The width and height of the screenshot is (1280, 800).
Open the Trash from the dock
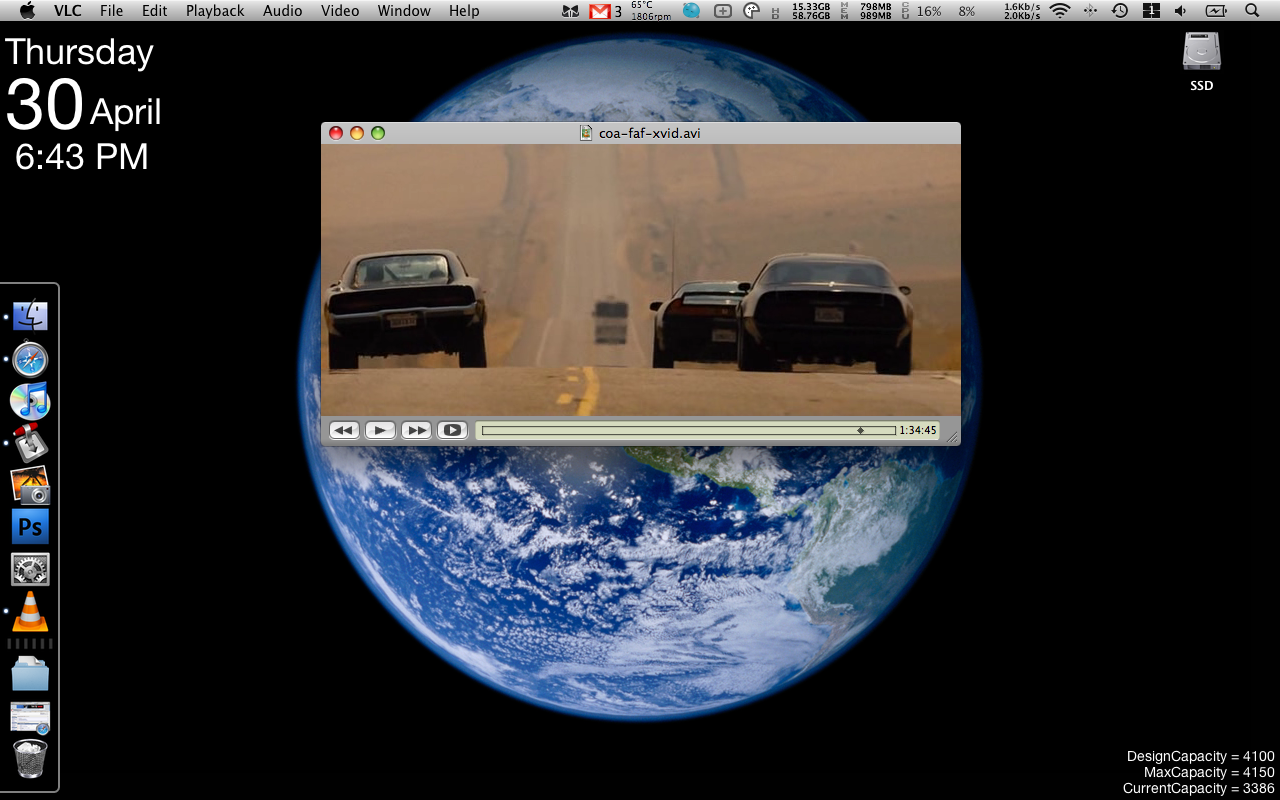(30, 759)
